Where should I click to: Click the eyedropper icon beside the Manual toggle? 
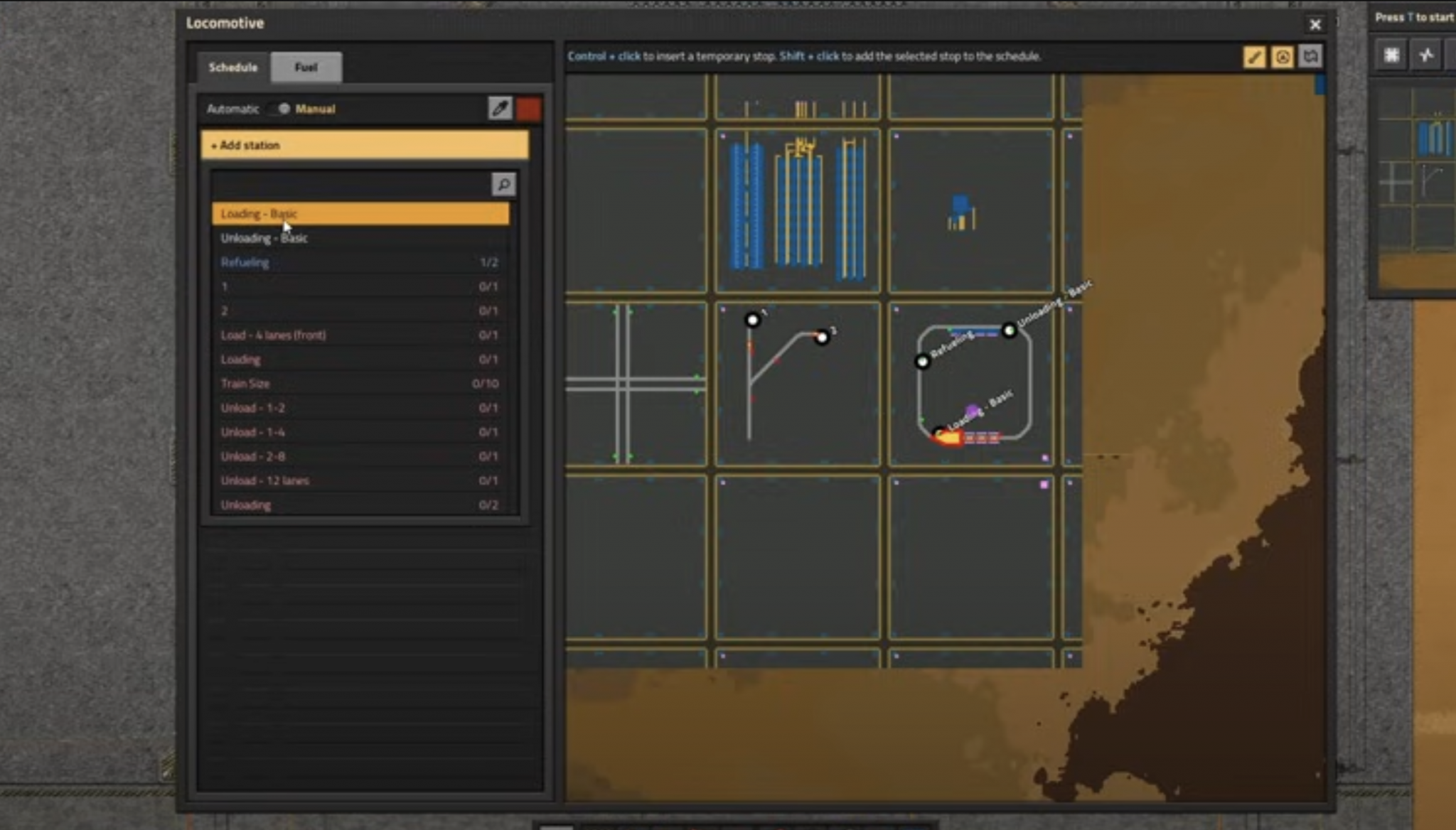501,108
